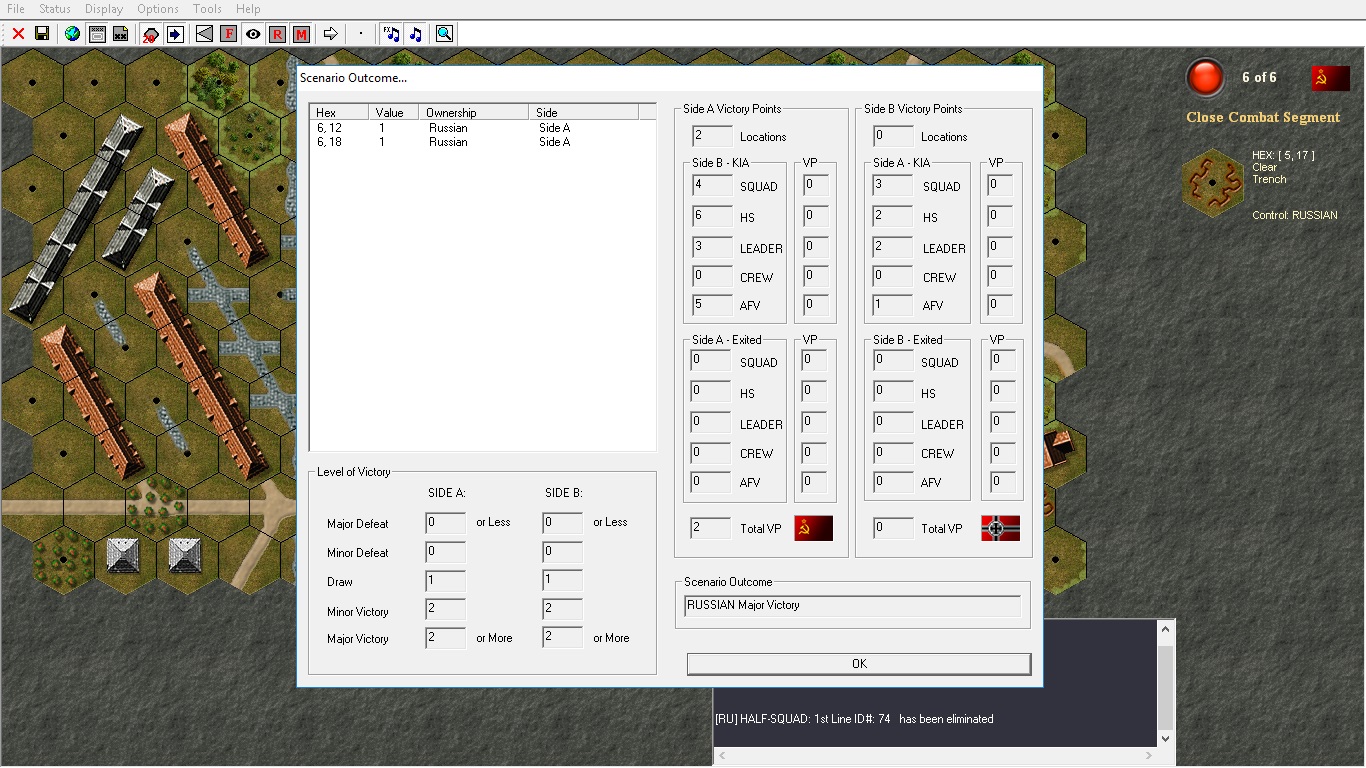Click the magnifying glass zoom icon
The width and height of the screenshot is (1366, 768).
[444, 34]
